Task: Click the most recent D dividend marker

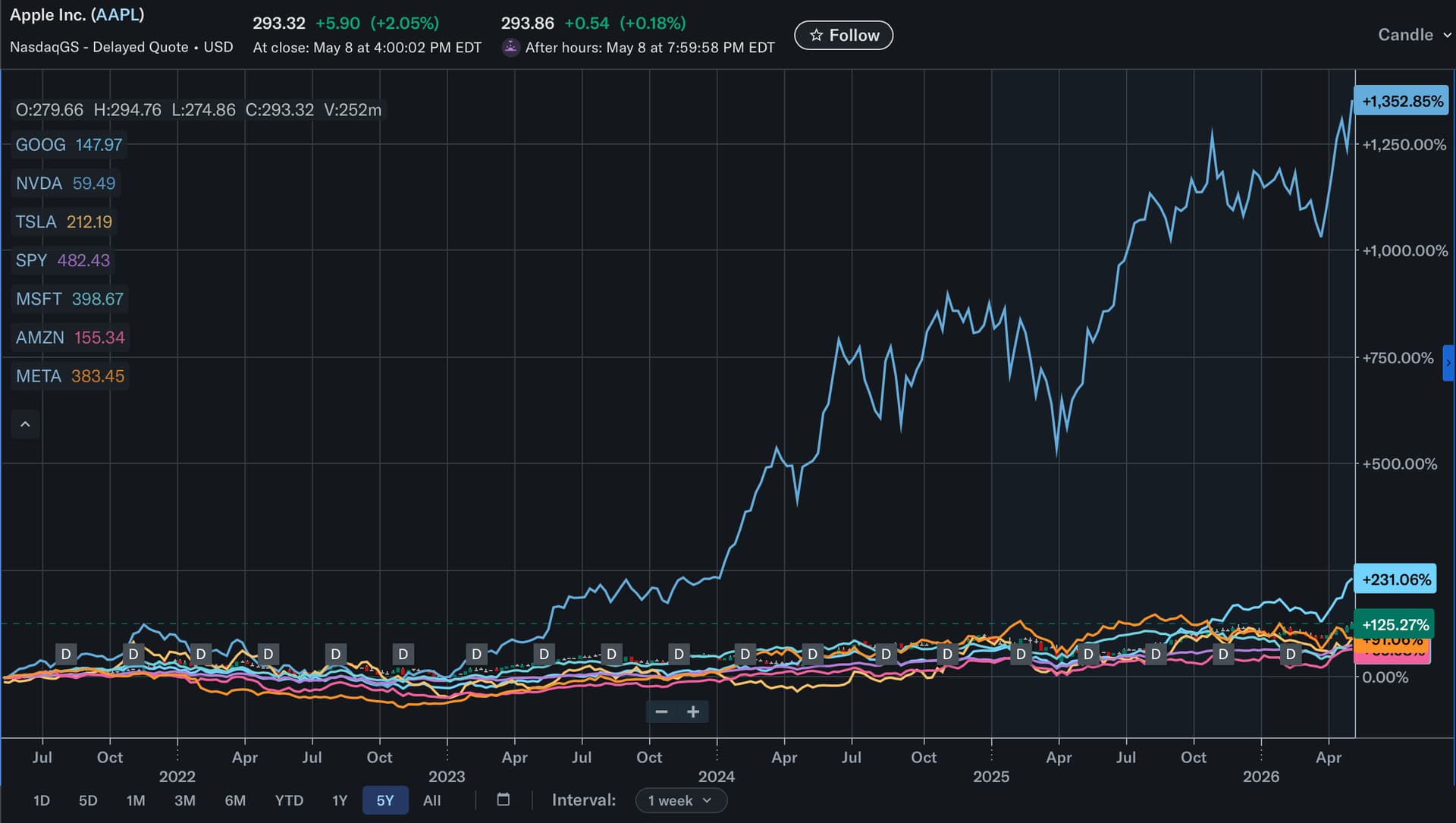Action: tap(1291, 654)
